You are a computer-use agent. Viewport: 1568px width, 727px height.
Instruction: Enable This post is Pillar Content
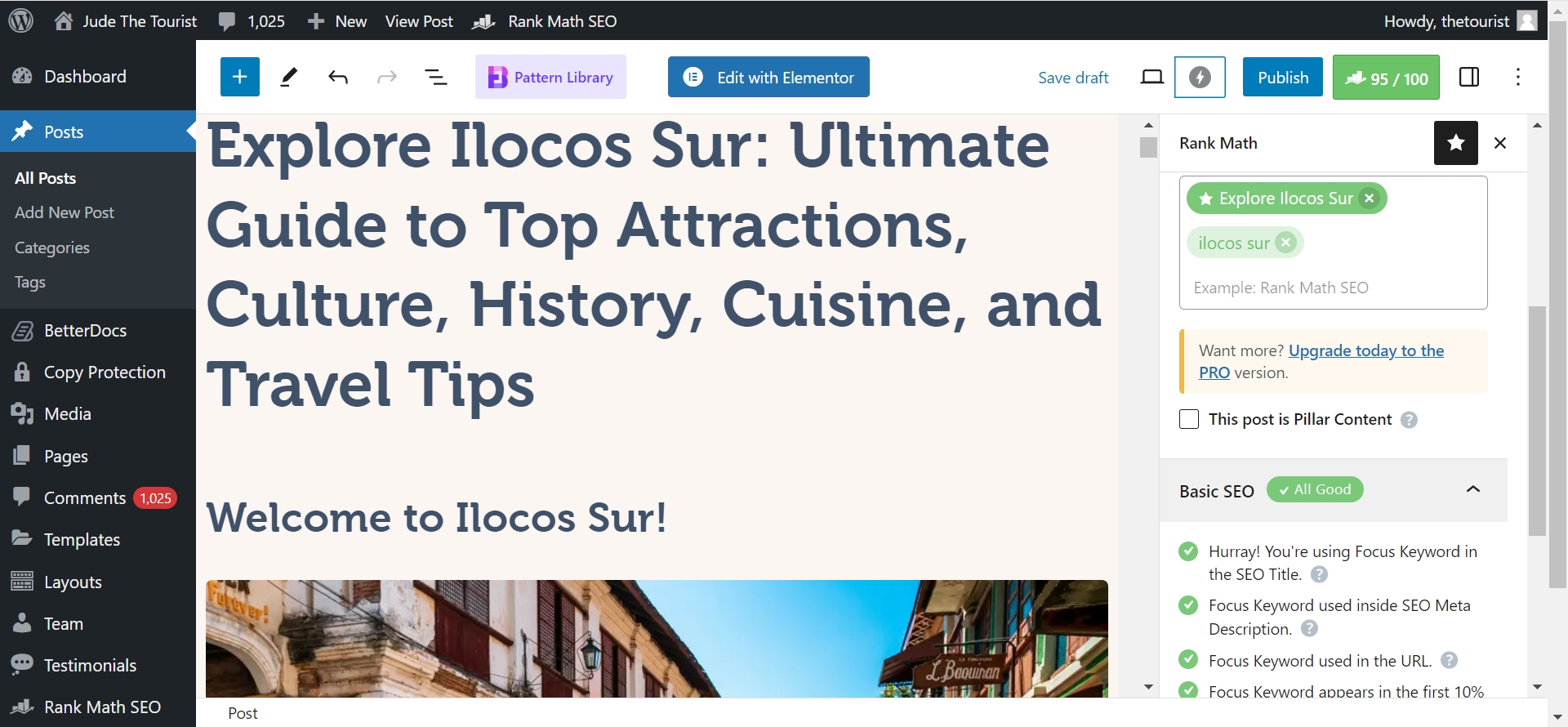1189,419
